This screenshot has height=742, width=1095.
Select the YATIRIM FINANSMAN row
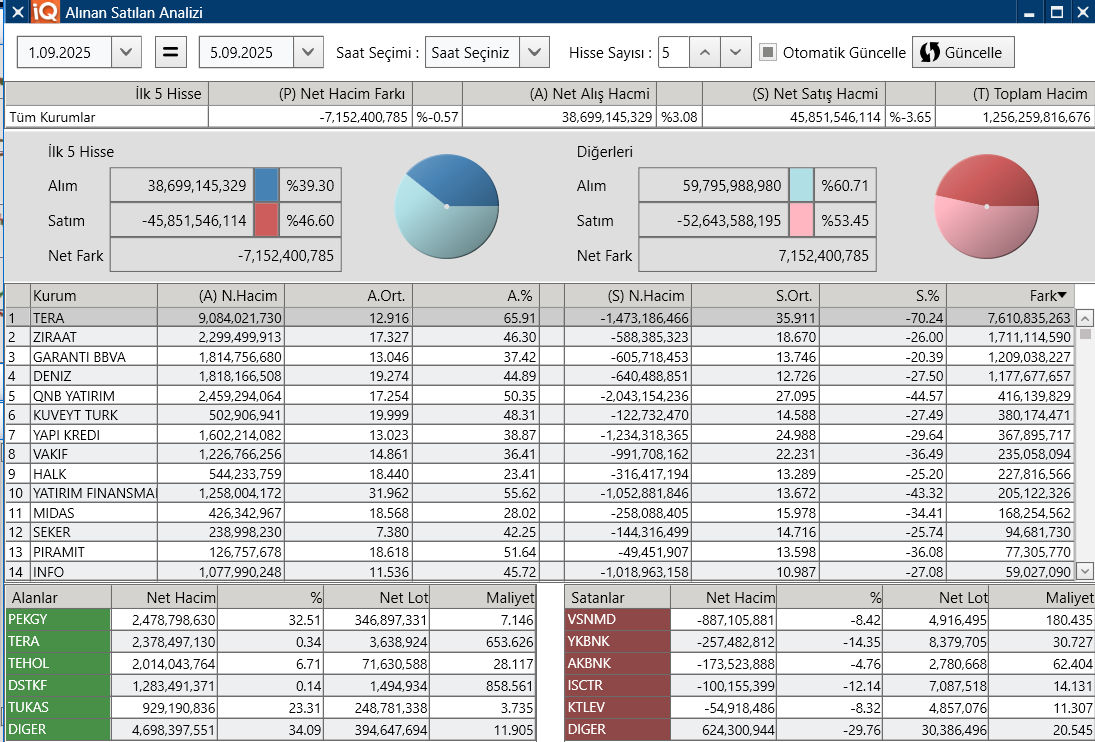coord(541,494)
